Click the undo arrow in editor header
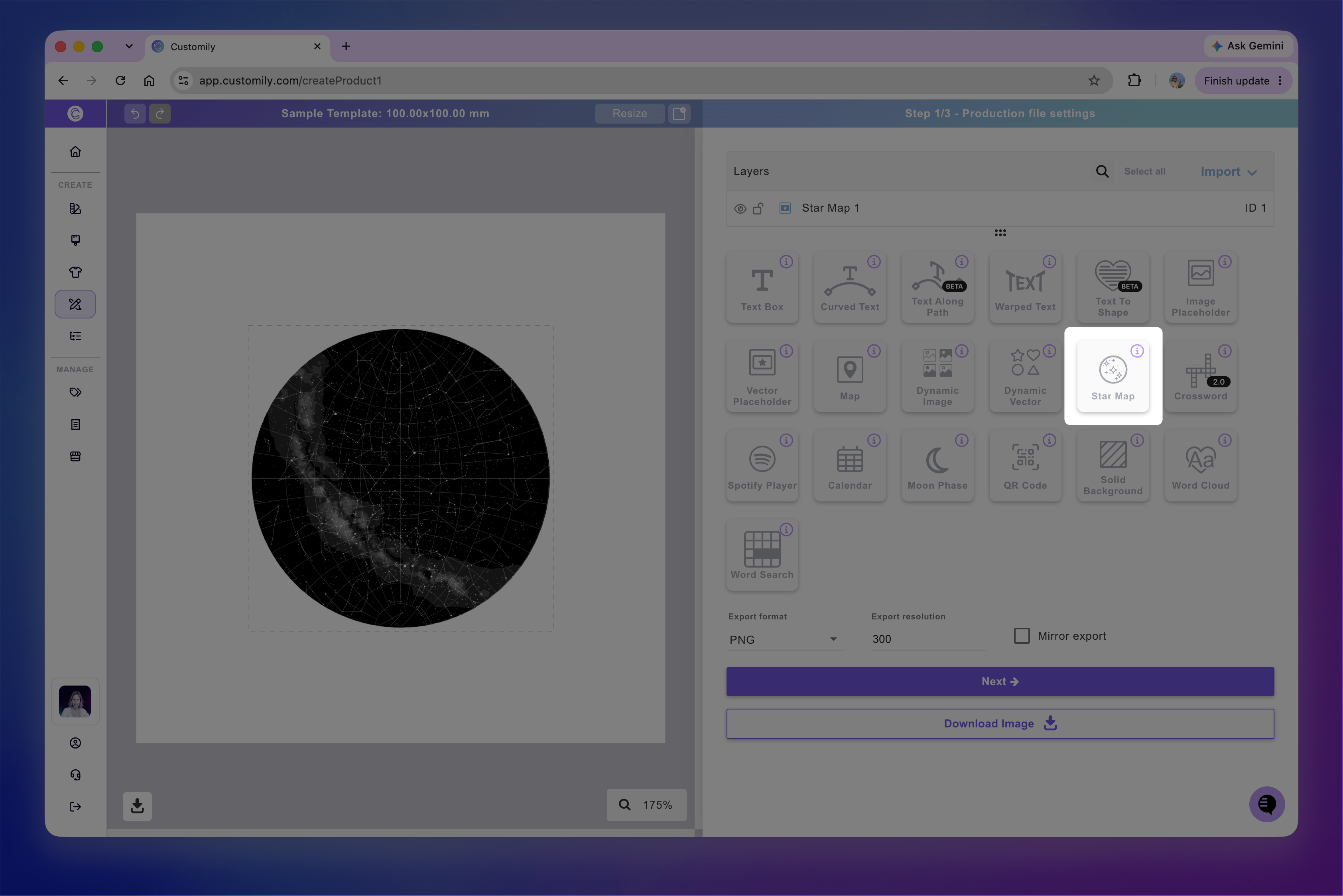Screen dimensions: 1343x896 point(135,113)
